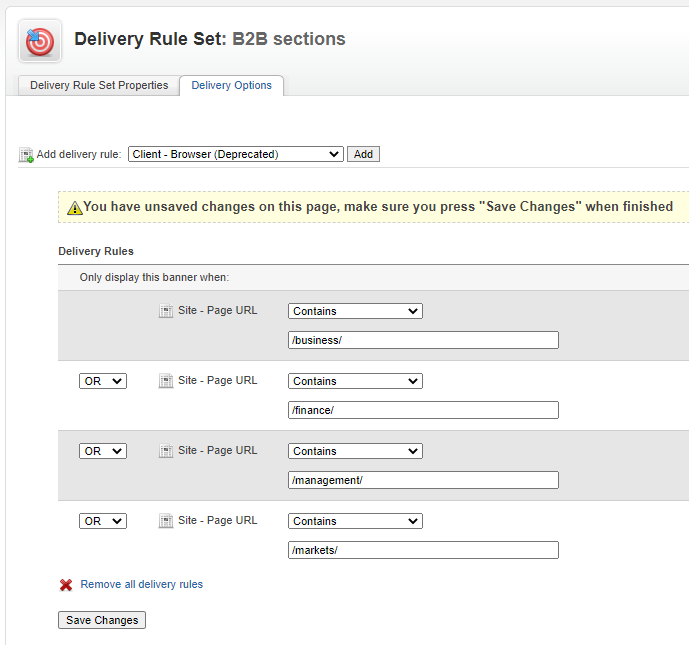
Task: Click the /business/ rule Site icon
Action: [x=166, y=311]
